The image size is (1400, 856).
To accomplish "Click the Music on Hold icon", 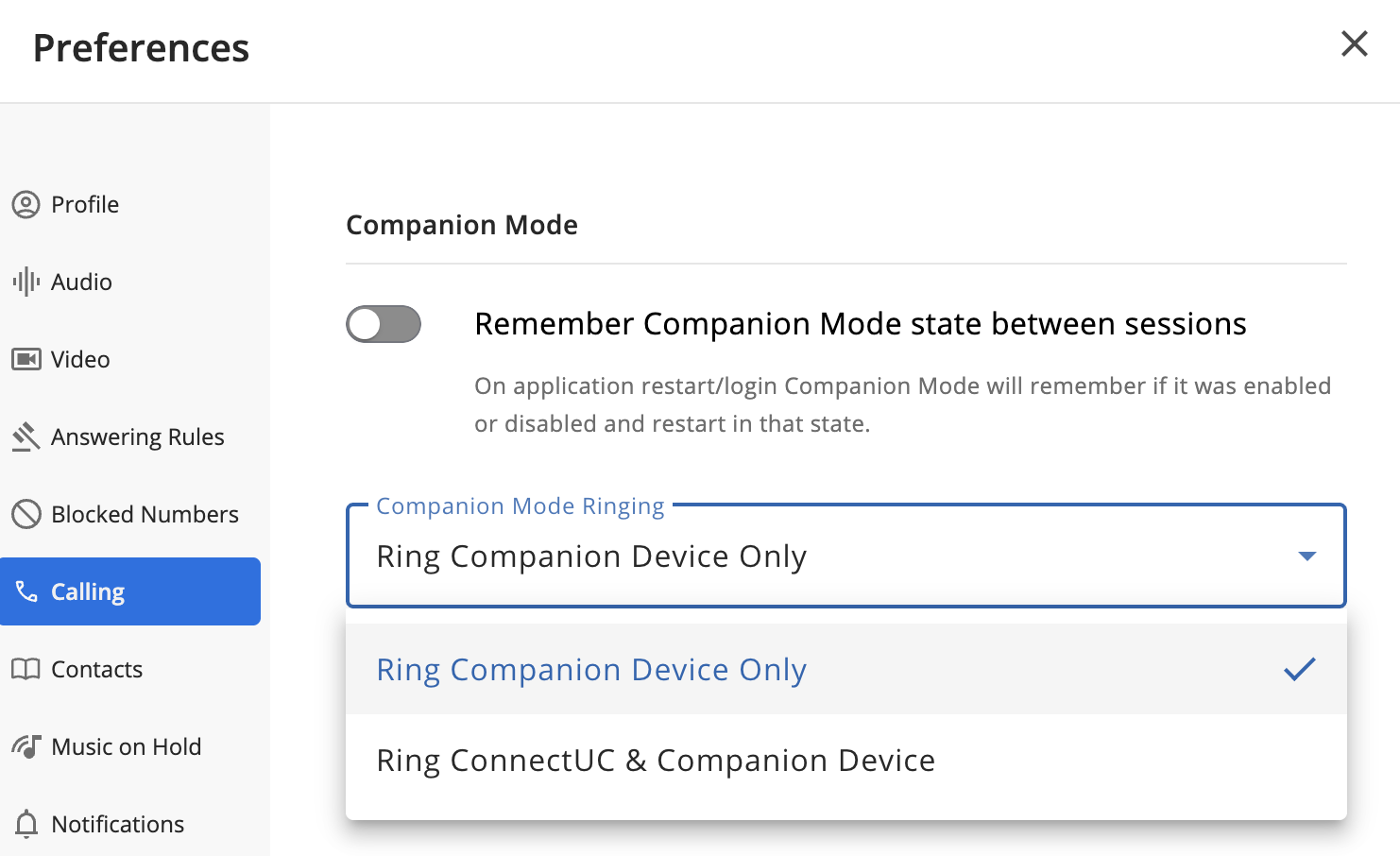I will tap(26, 746).
